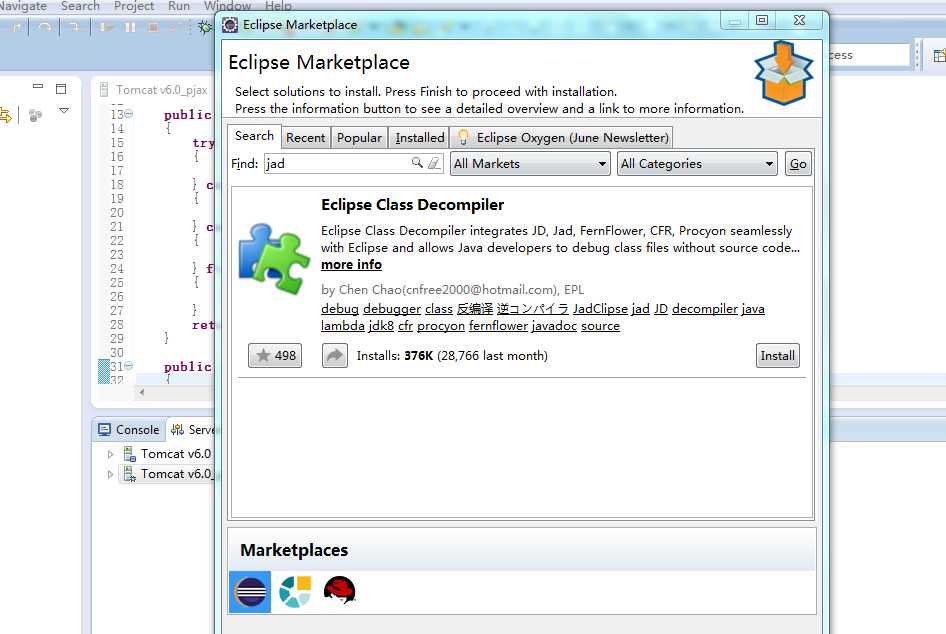Image resolution: width=946 pixels, height=634 pixels.
Task: Open the Obeo marketplace icon
Action: 295,592
